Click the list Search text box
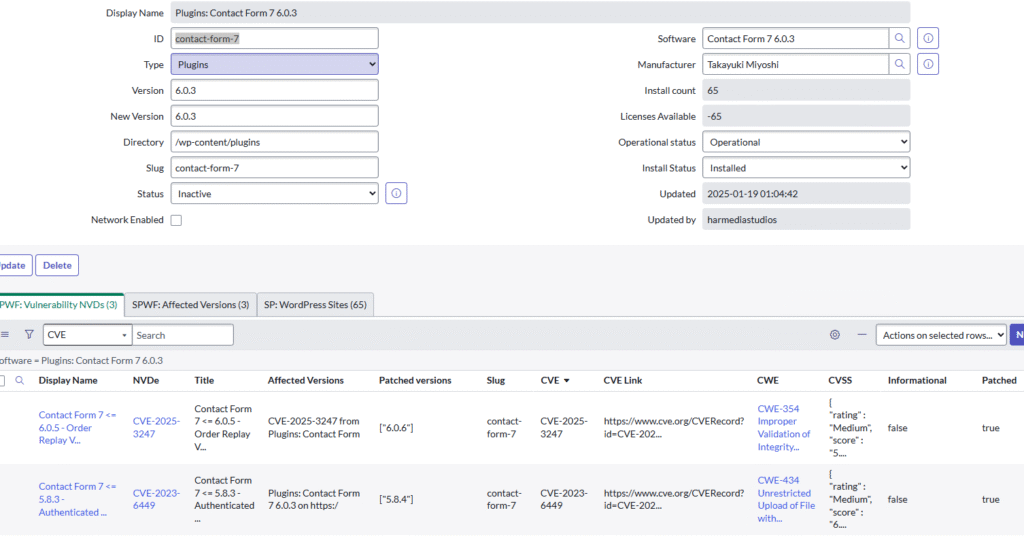1024x538 pixels. tap(183, 335)
